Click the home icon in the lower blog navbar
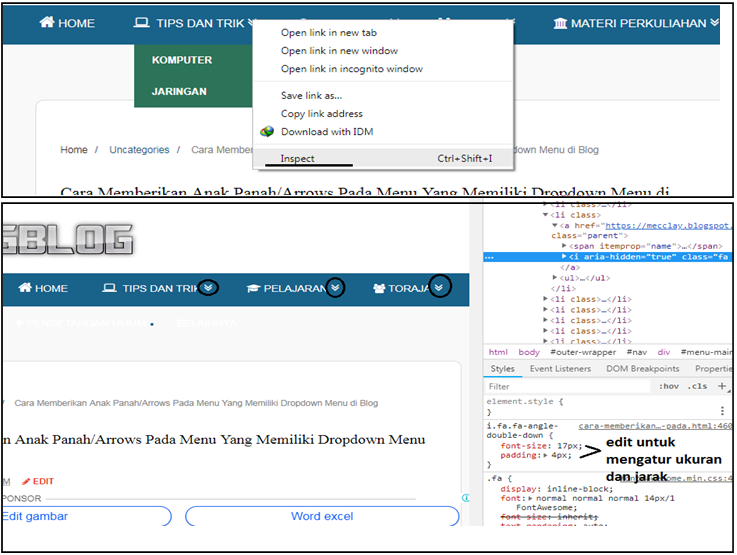 [25, 288]
